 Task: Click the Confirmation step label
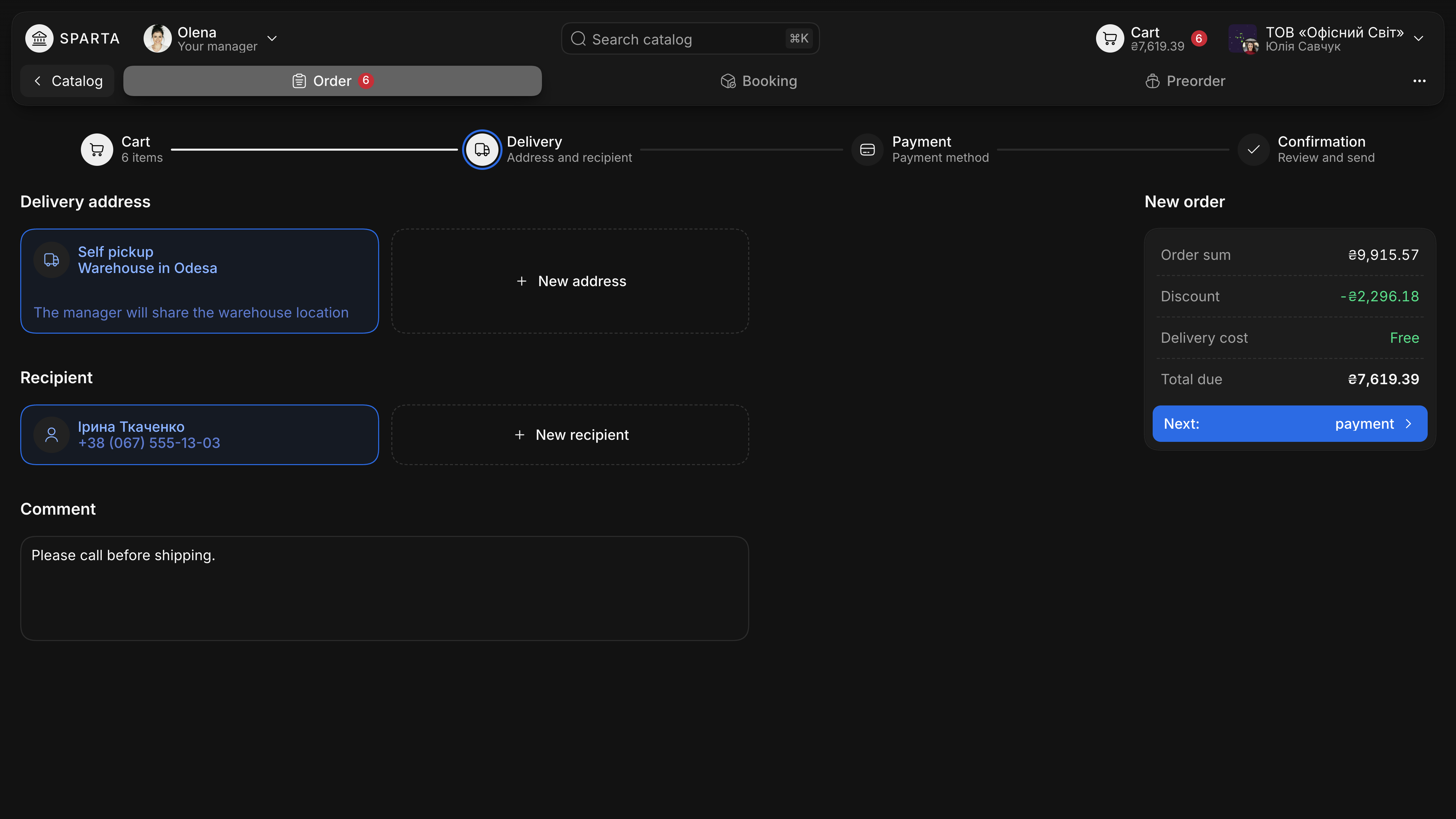click(x=1322, y=141)
